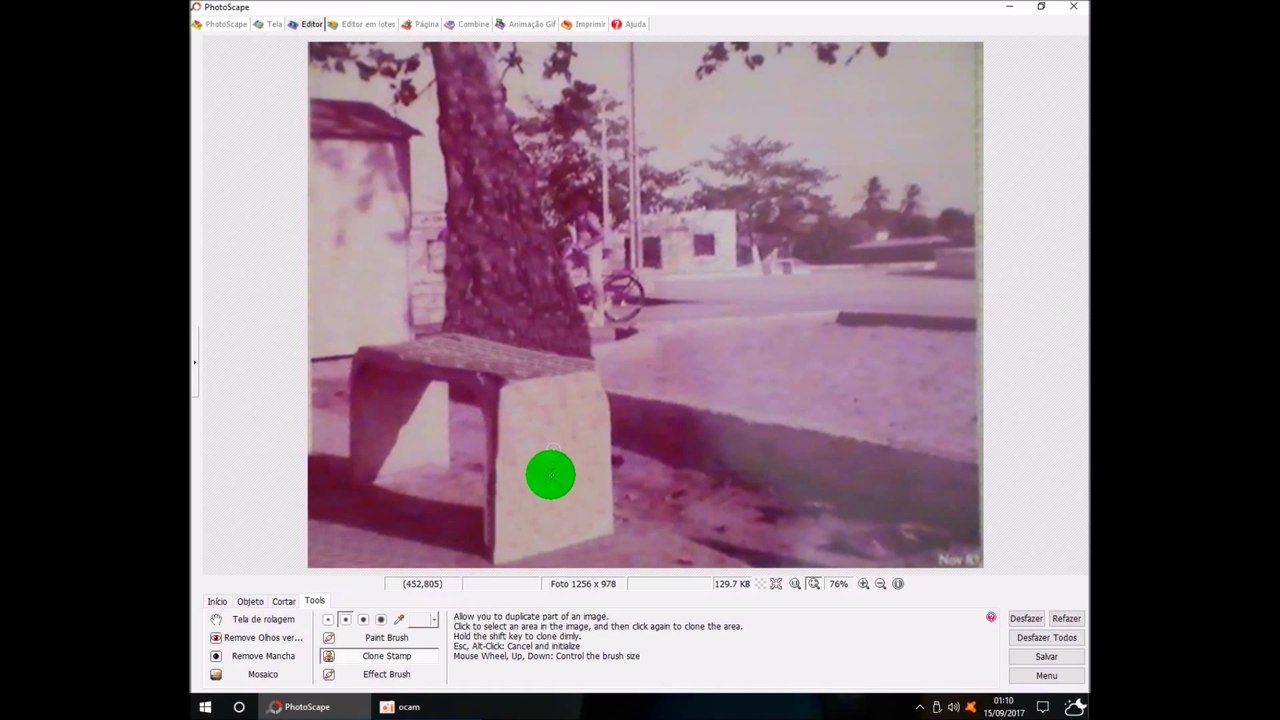Click the Desfazer Todos button
This screenshot has height=720, width=1280.
click(1046, 638)
